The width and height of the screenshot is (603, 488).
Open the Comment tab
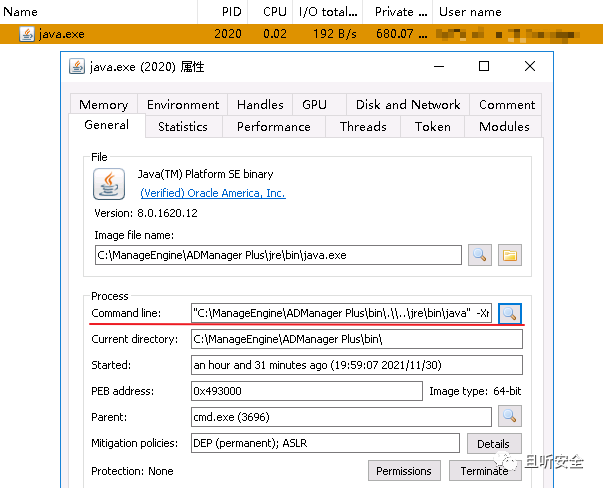(506, 105)
